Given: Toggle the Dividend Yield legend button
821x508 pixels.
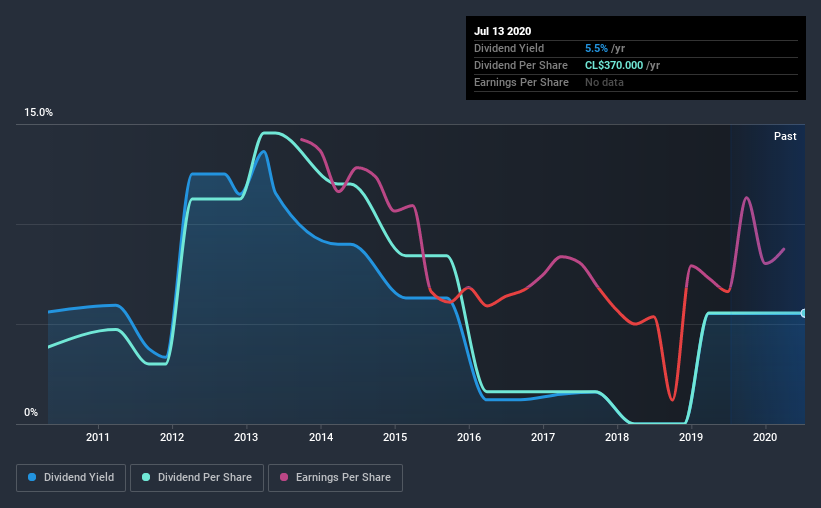Looking at the screenshot, I should tap(71, 478).
